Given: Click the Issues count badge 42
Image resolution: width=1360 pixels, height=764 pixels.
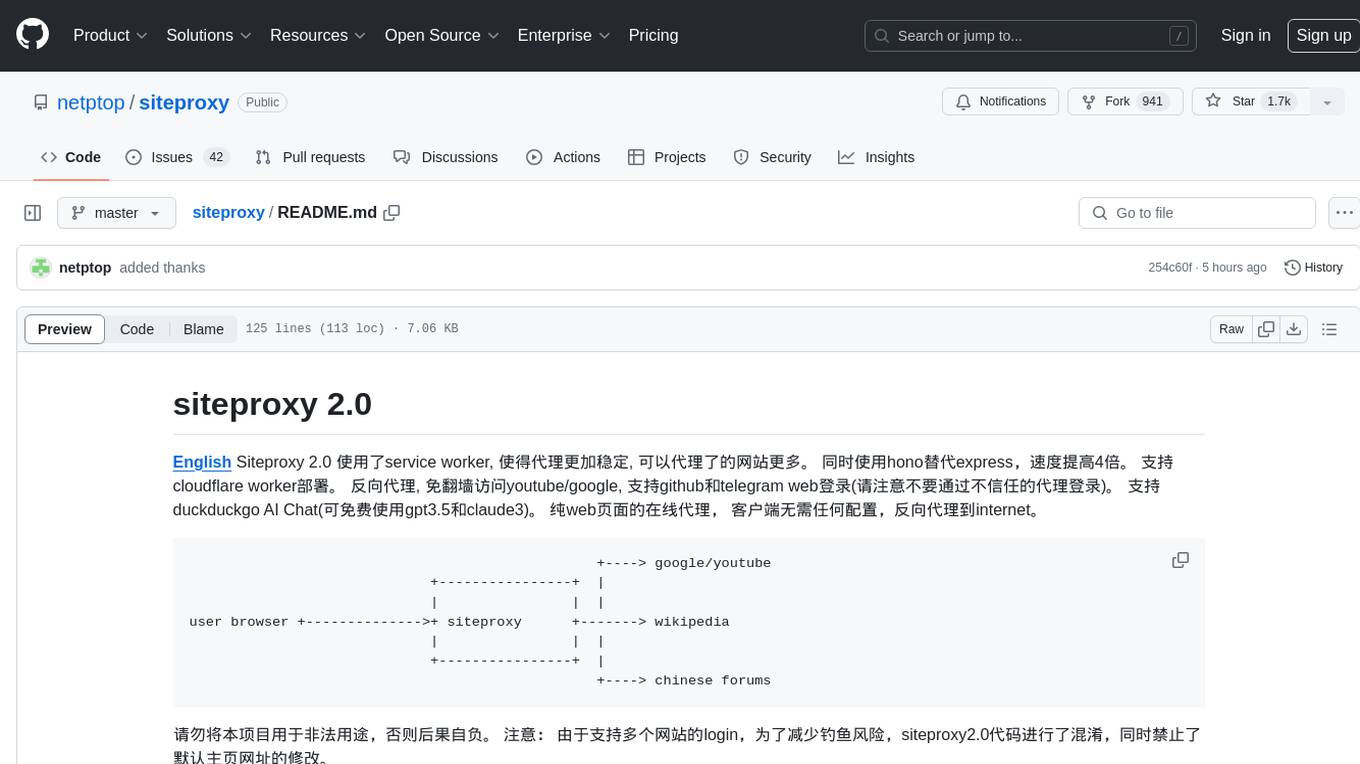Looking at the screenshot, I should tap(215, 157).
